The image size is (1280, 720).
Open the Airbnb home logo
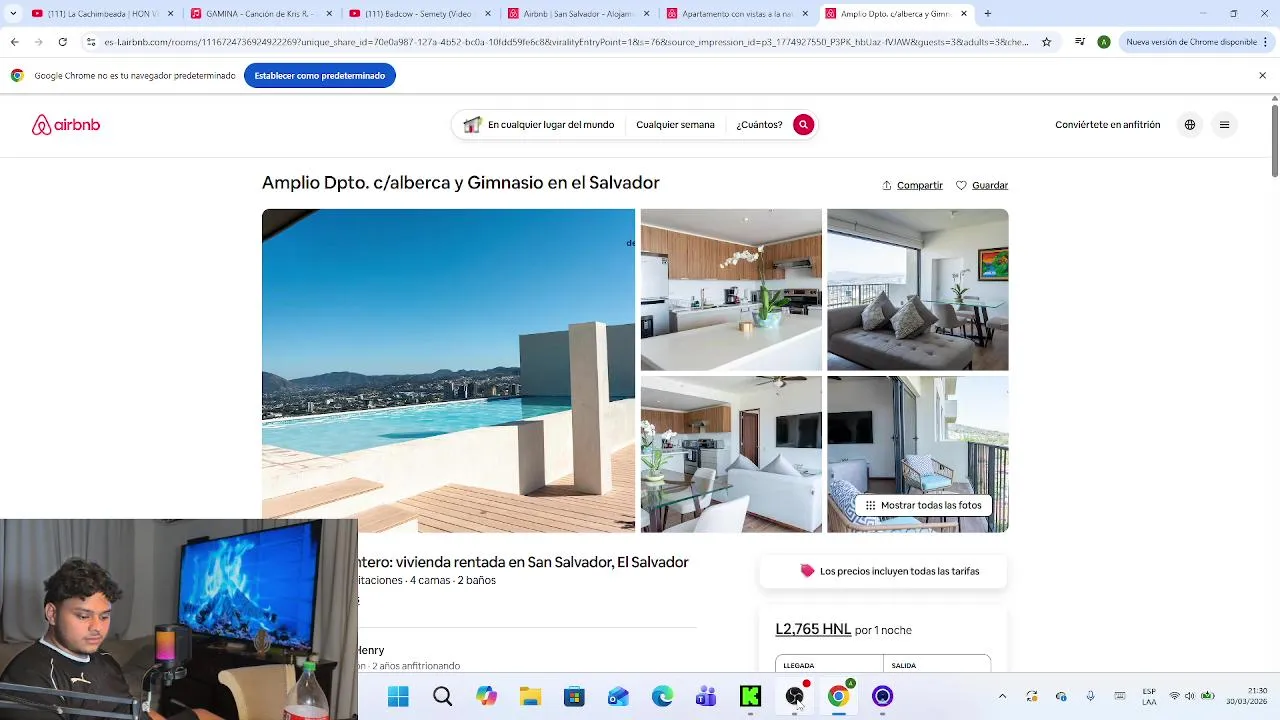click(66, 125)
